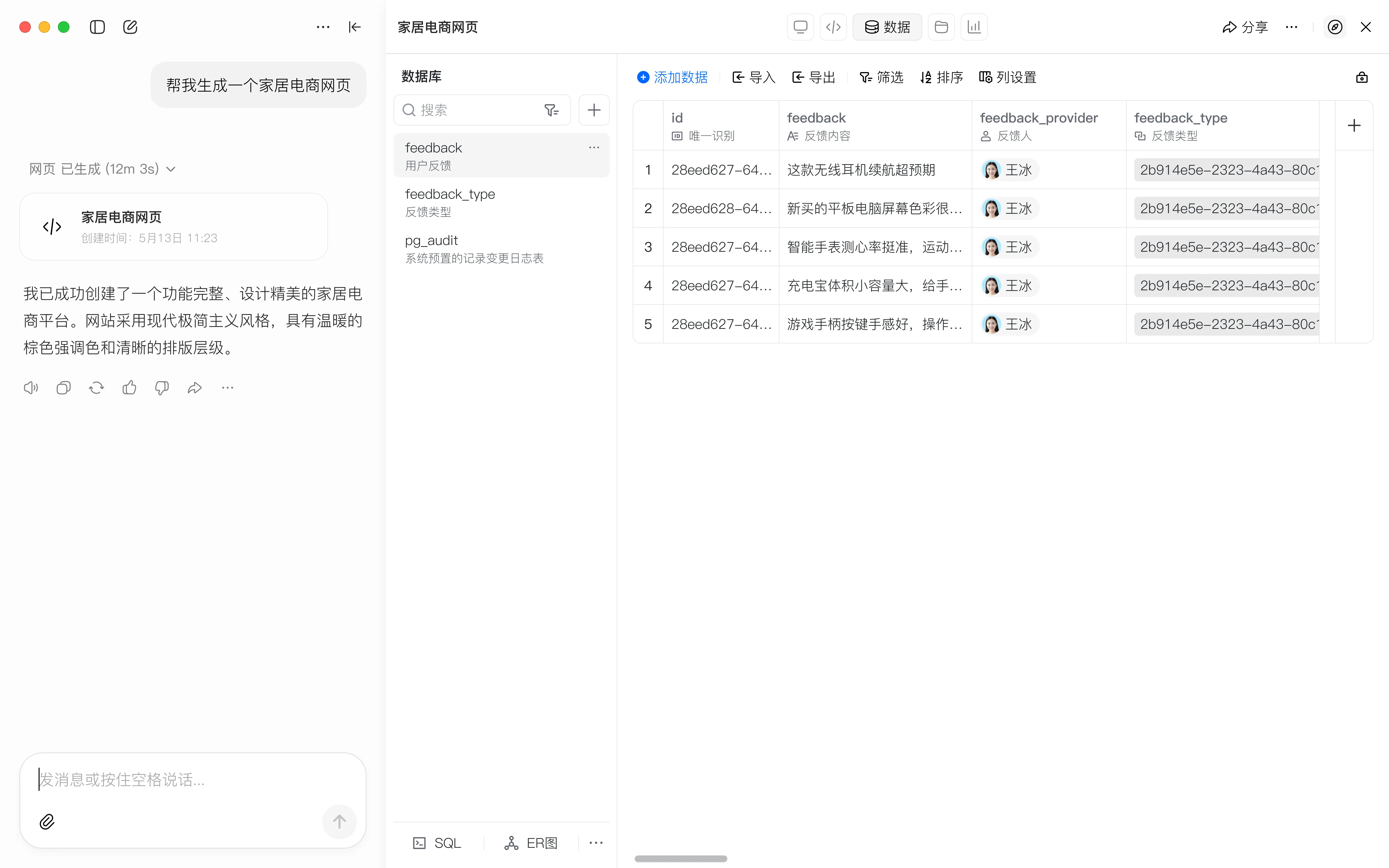
Task: Select the 数据 tab
Action: click(x=887, y=27)
